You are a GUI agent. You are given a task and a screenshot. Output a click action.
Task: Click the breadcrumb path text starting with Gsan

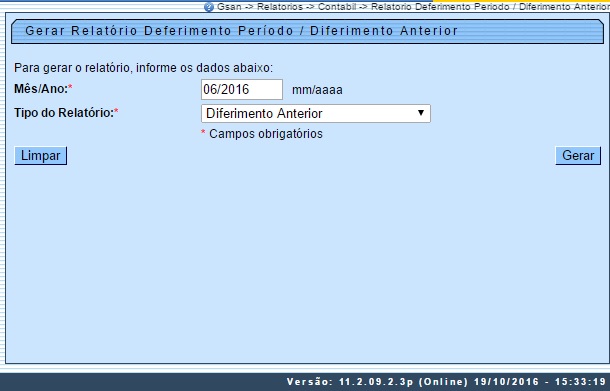pos(413,7)
